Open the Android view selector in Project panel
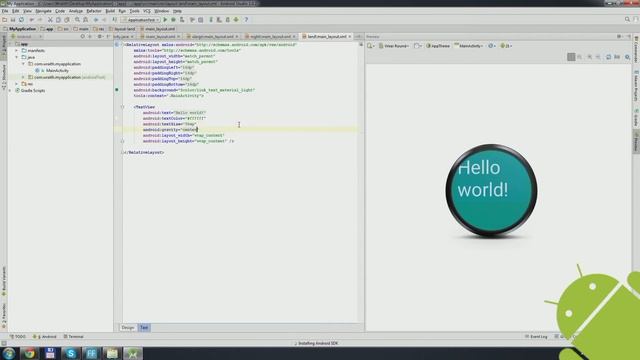 27,36
